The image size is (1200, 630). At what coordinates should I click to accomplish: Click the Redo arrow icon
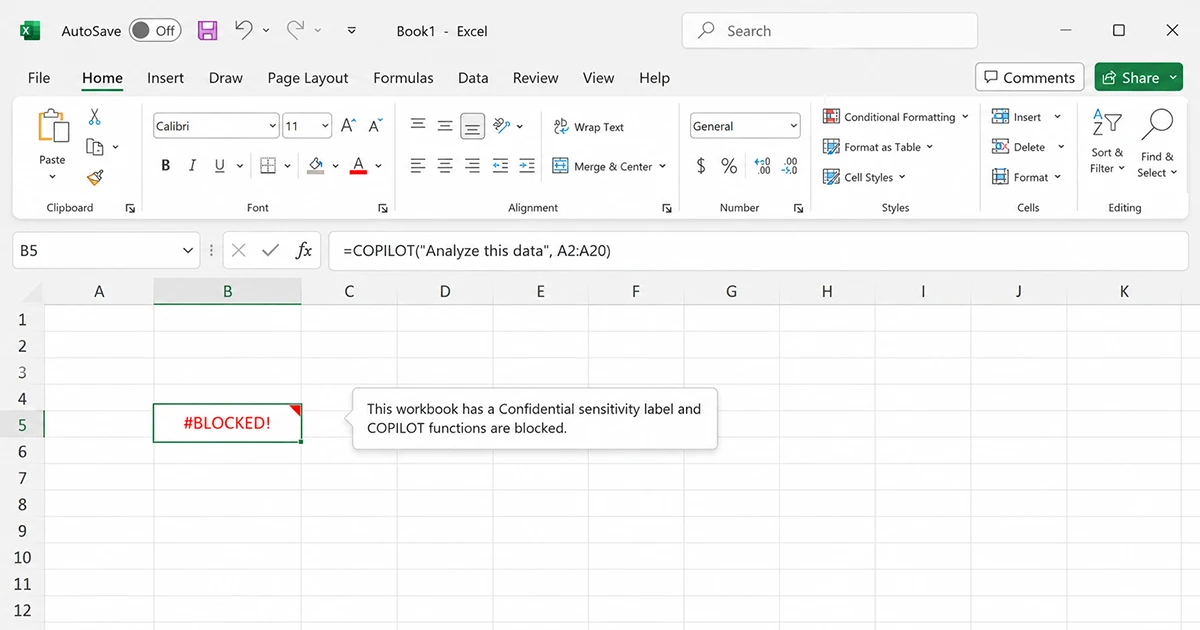pyautogui.click(x=296, y=31)
